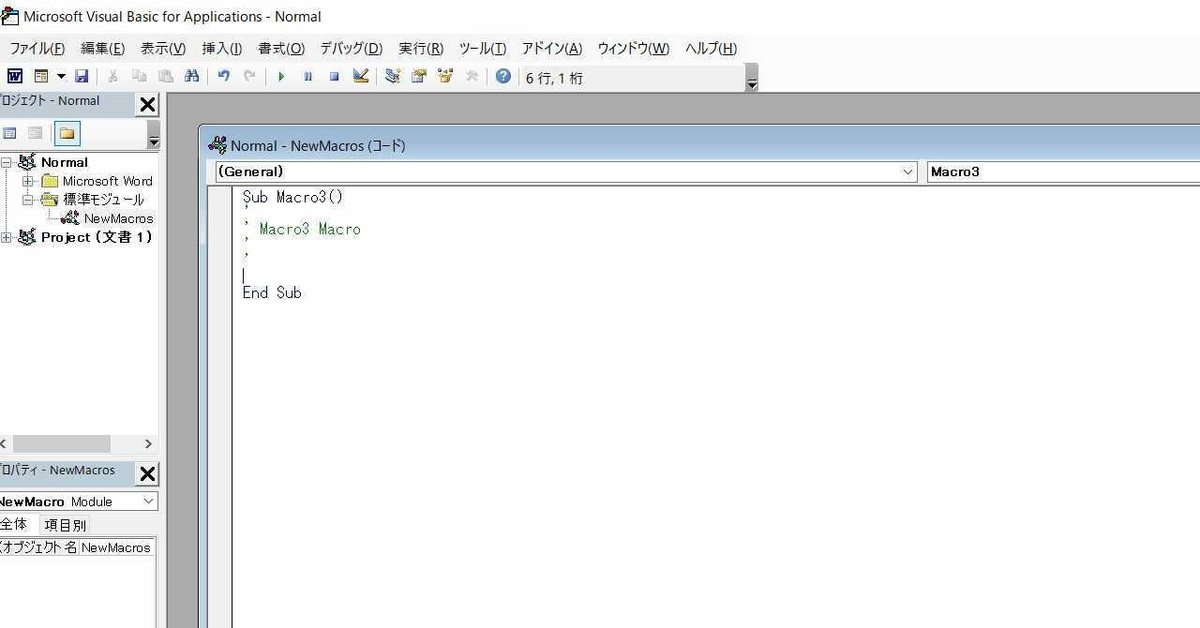The width and height of the screenshot is (1200, 628).
Task: Select the NewMacros module in tree
Action: (x=118, y=218)
